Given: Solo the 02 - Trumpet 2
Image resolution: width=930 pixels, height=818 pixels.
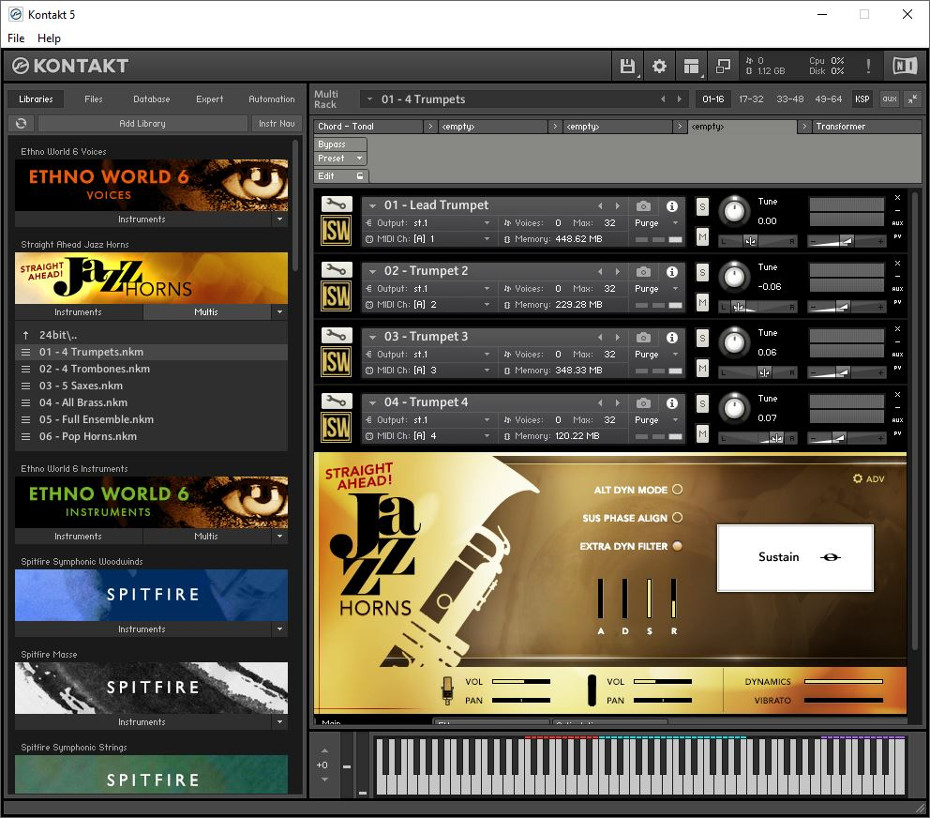Looking at the screenshot, I should click(702, 273).
